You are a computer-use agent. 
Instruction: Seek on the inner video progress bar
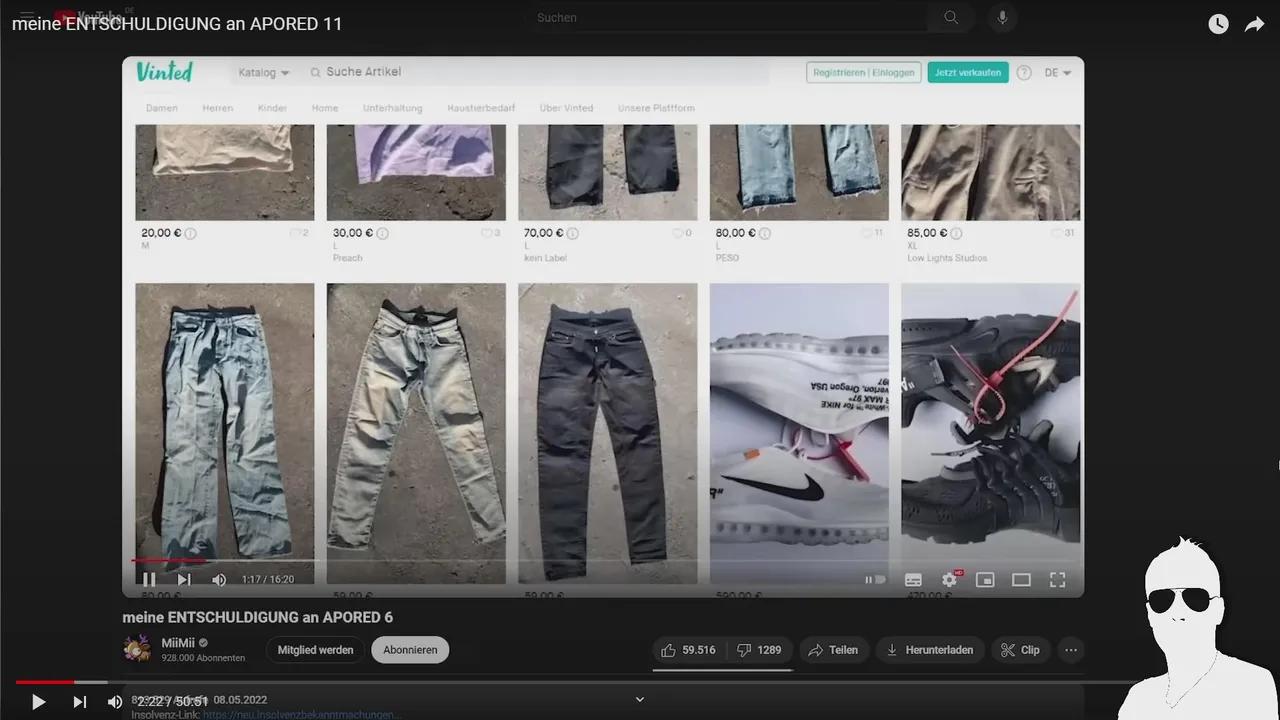603,560
